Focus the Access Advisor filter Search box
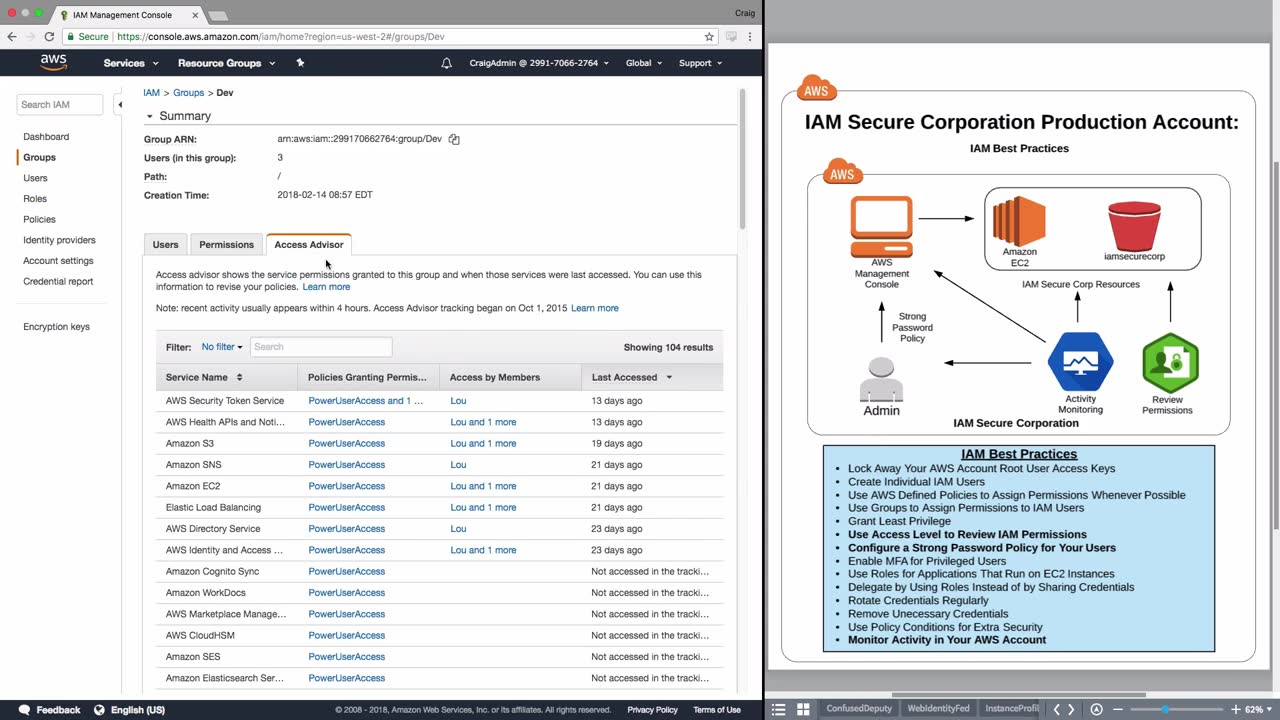 321,347
